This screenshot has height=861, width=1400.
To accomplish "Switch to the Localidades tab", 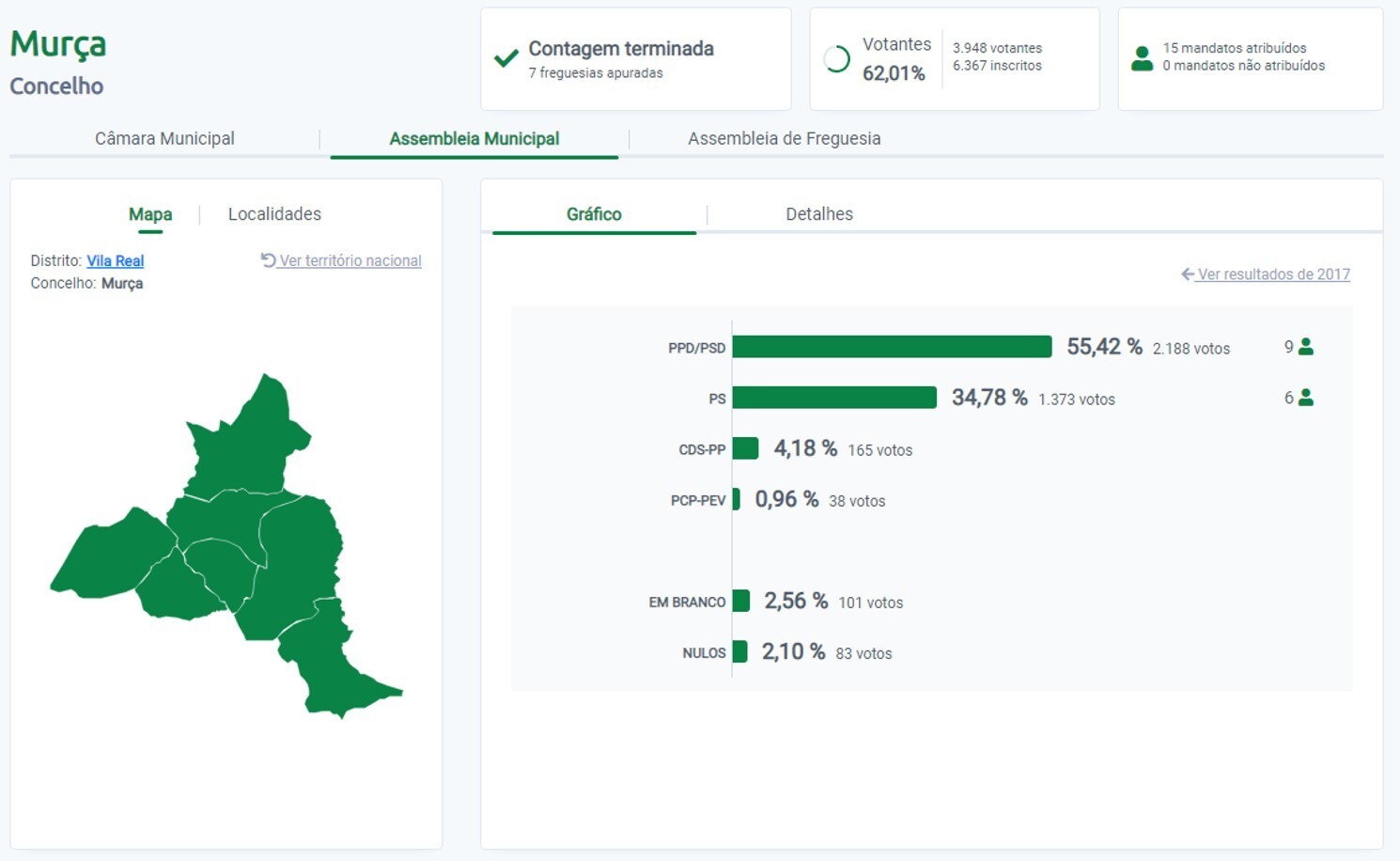I will click(274, 214).
